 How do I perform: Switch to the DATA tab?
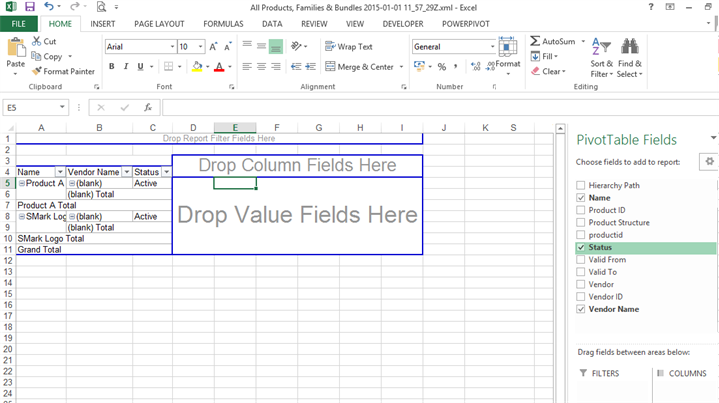[272, 24]
